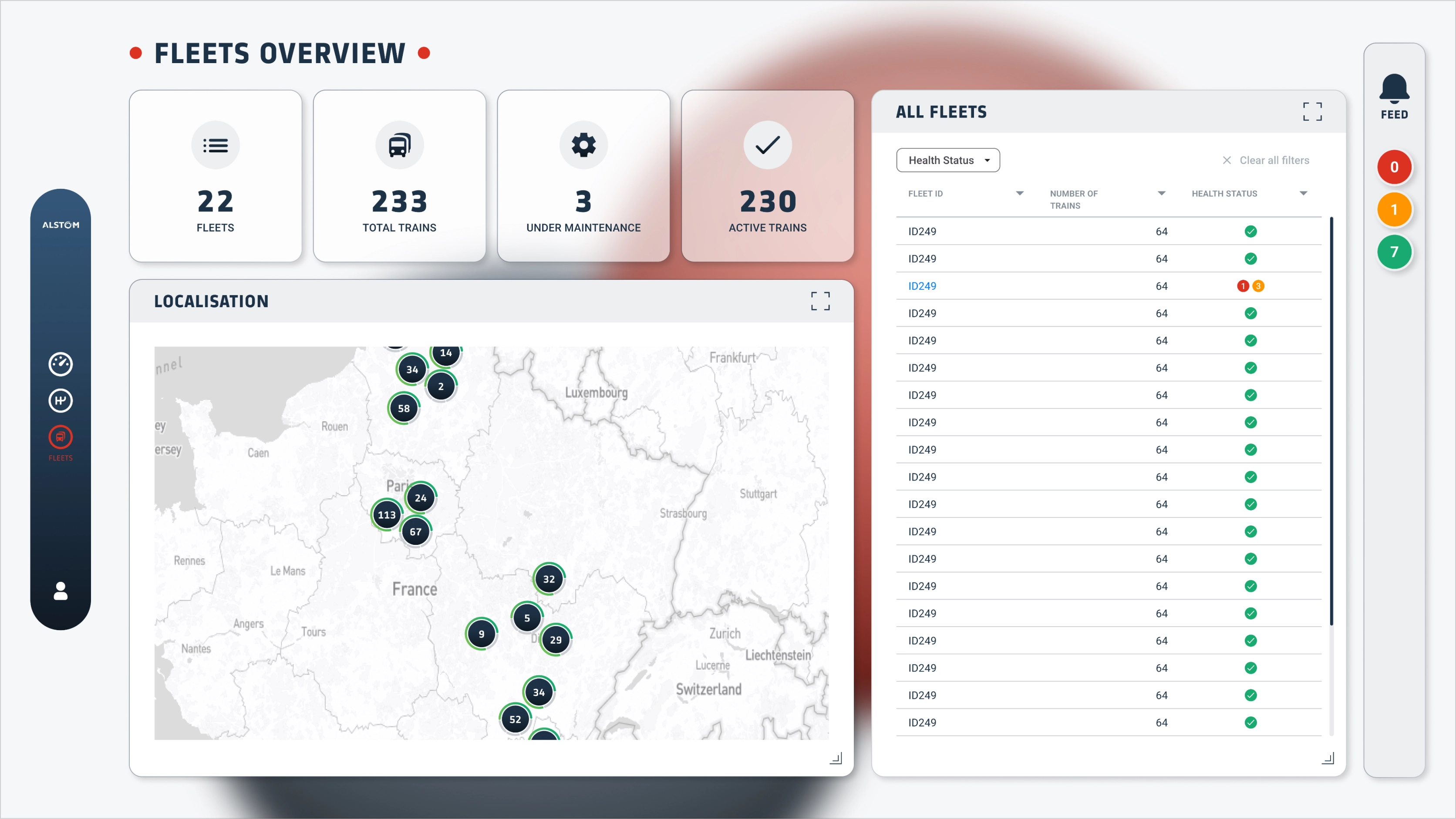Open the 230 Active Trains card
This screenshot has height=819, width=1456.
[x=768, y=176]
